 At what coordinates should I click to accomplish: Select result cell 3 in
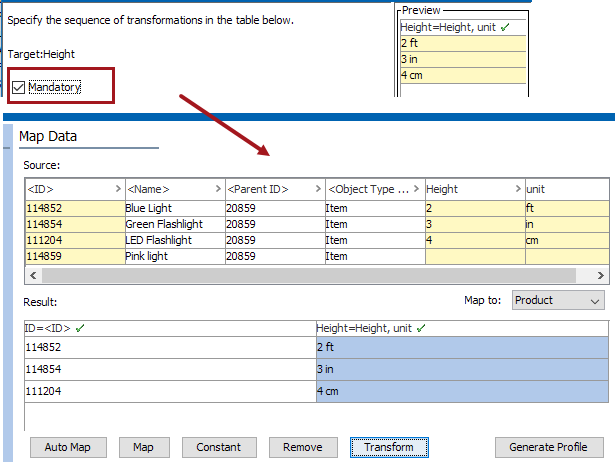[462, 369]
